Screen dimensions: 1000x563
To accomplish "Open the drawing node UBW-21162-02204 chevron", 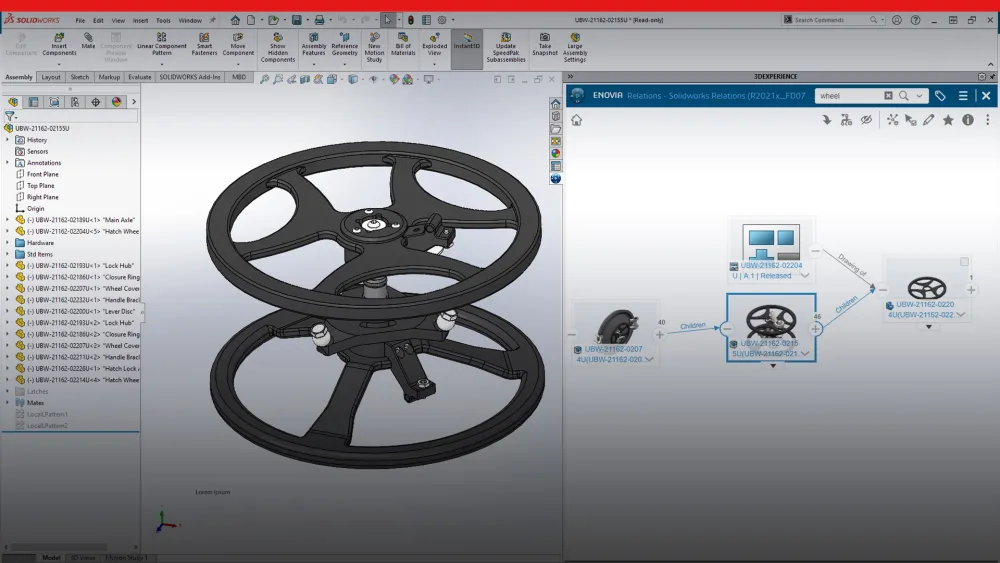I will pos(805,276).
